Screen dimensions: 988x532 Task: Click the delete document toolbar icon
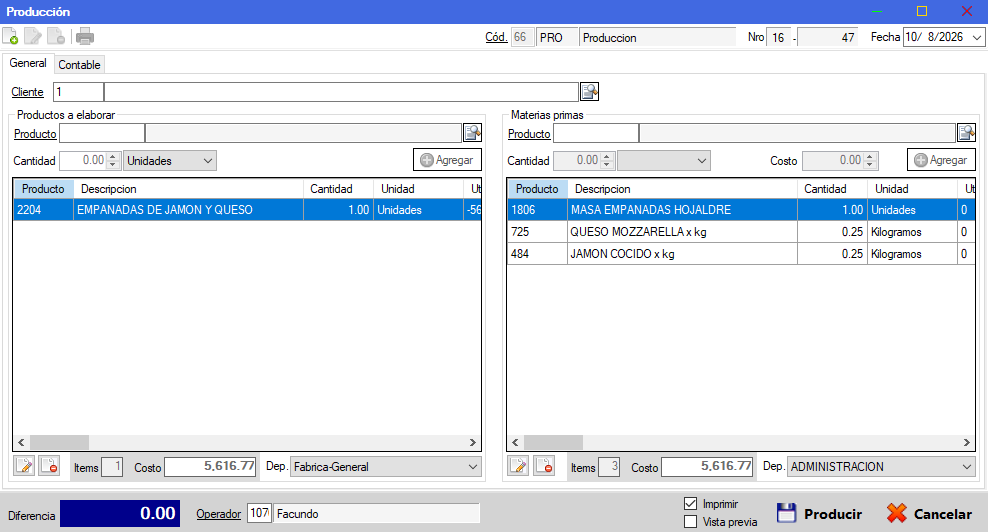click(x=56, y=37)
